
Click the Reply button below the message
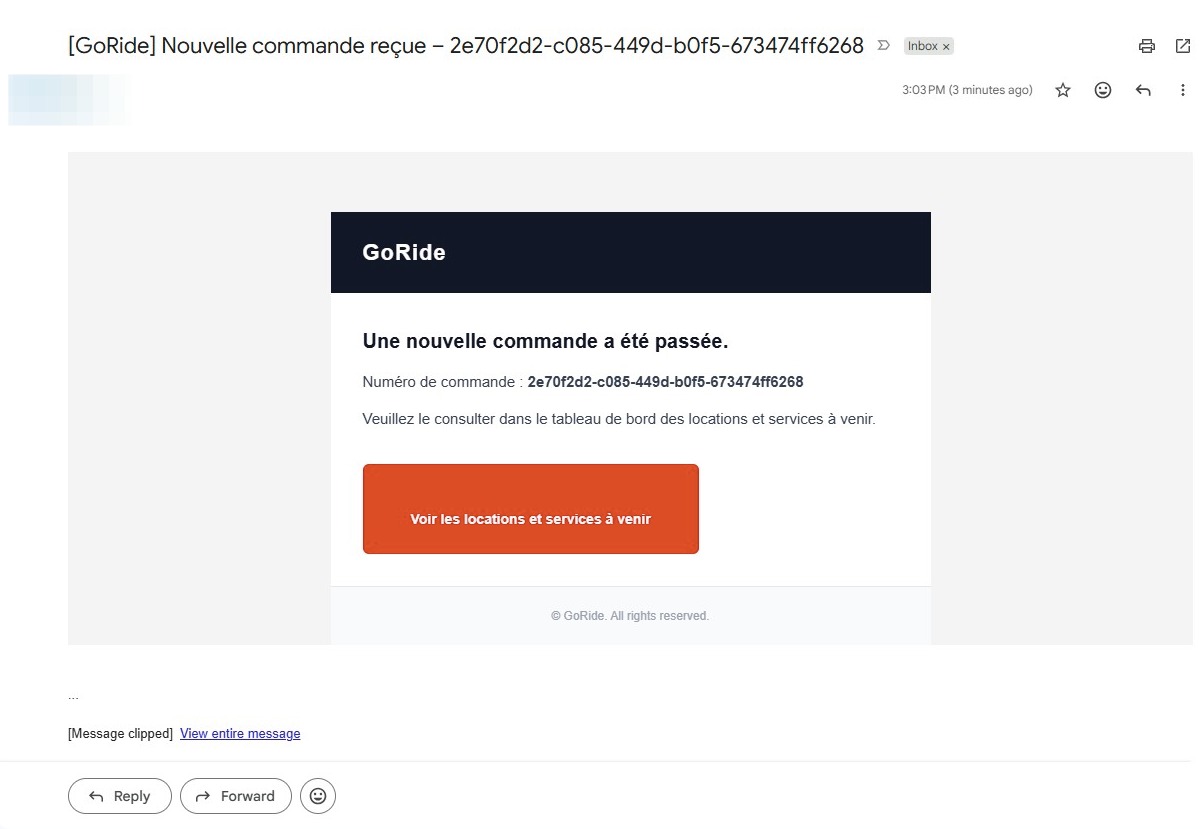pos(120,796)
